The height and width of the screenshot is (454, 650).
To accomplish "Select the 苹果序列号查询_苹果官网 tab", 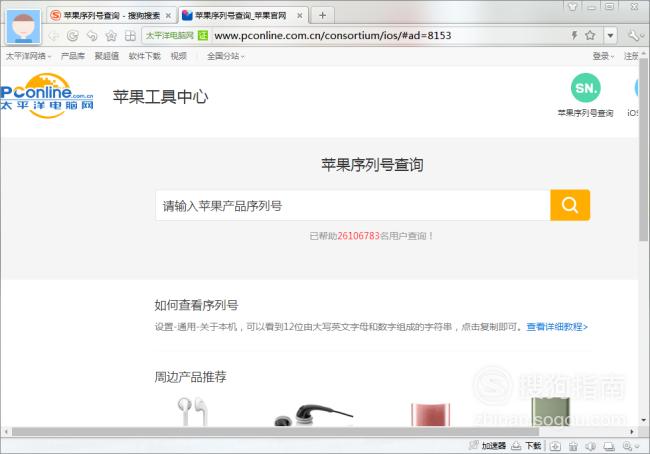I will [243, 16].
